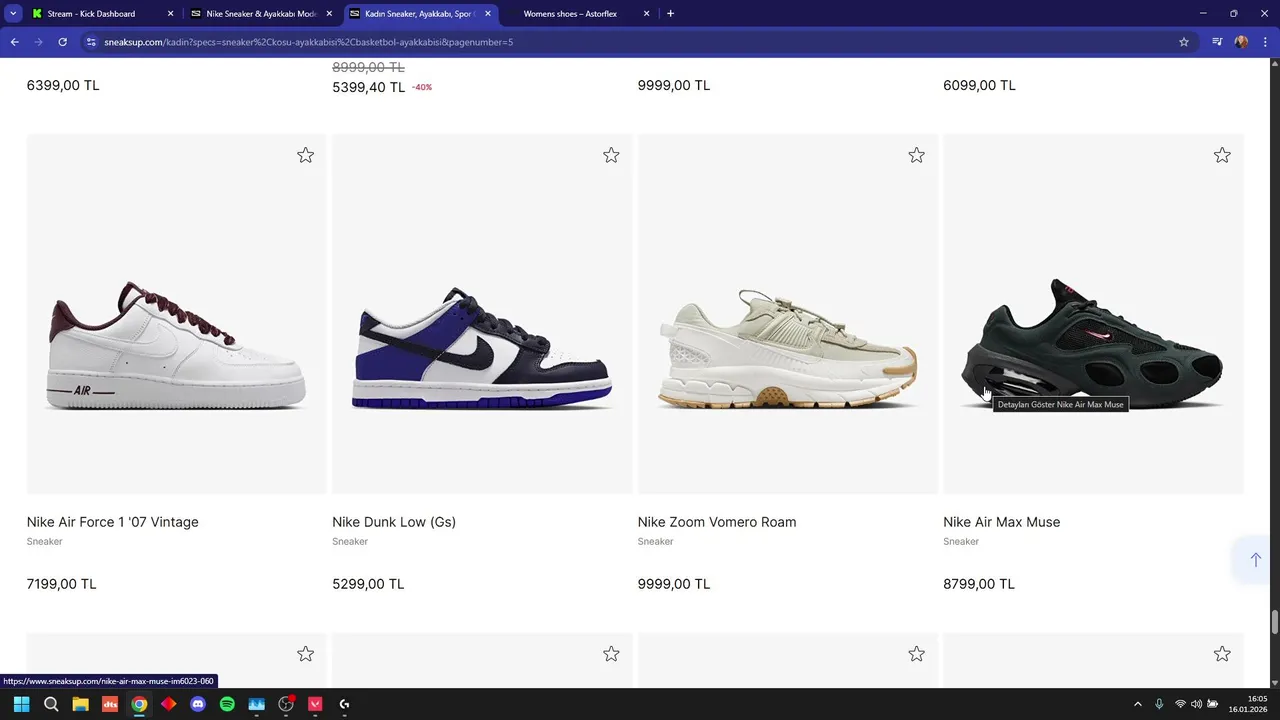Open the OBS taskbar icon with red badge

pyautogui.click(x=286, y=704)
